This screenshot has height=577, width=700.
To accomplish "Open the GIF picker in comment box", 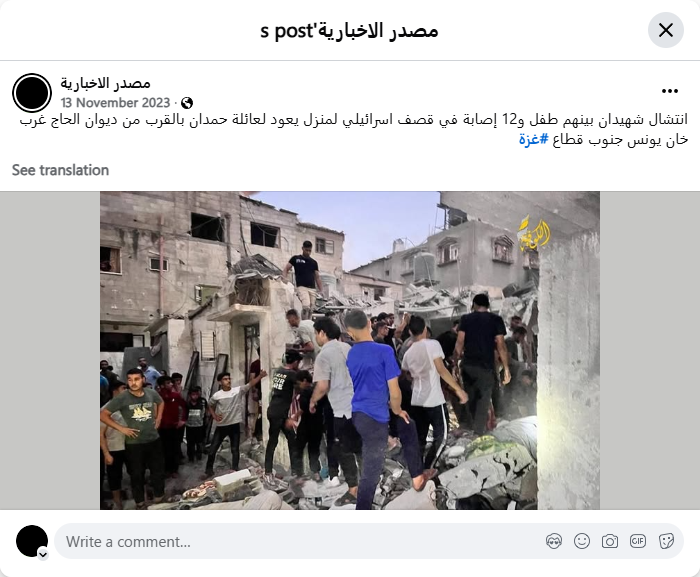I will (x=638, y=541).
